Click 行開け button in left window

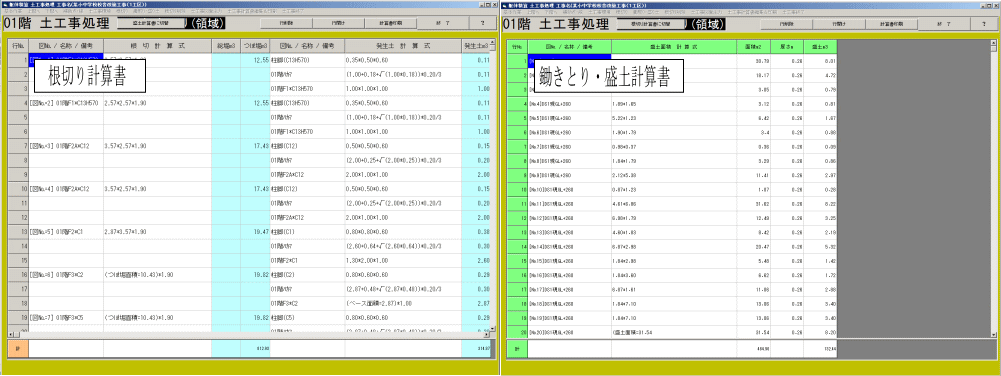pyautogui.click(x=338, y=22)
